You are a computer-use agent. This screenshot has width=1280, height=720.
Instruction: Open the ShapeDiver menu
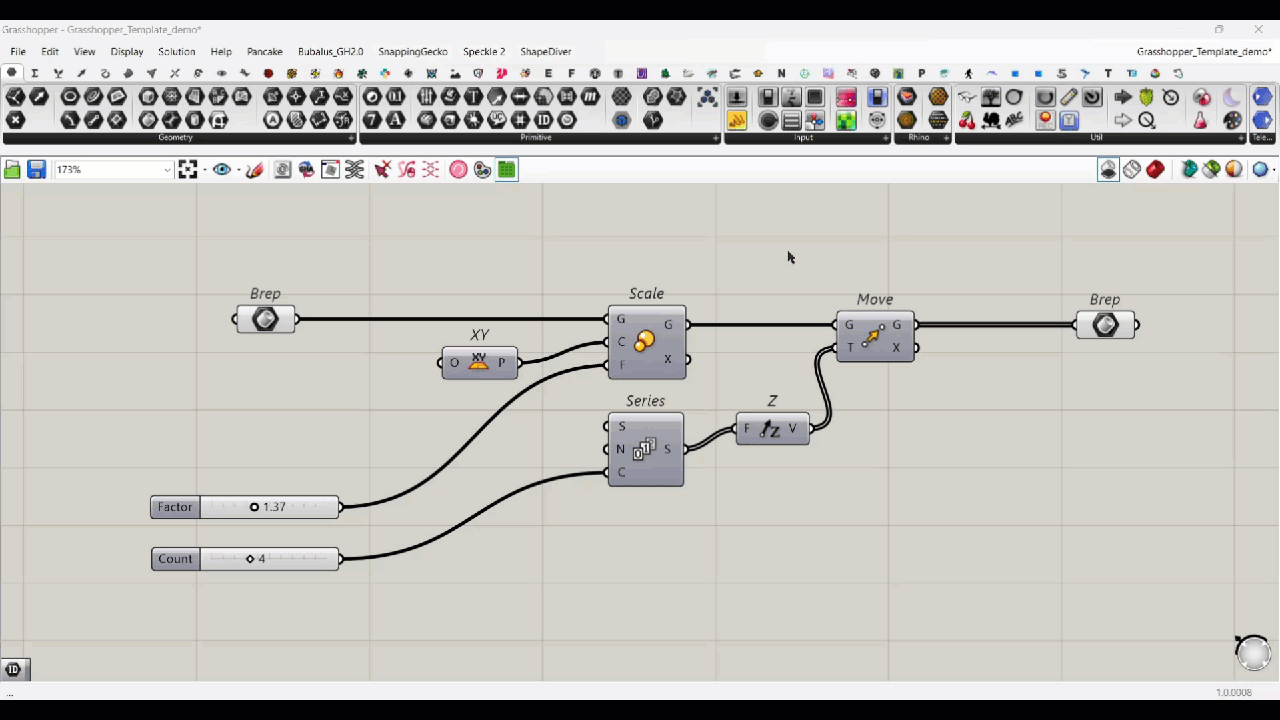point(545,51)
